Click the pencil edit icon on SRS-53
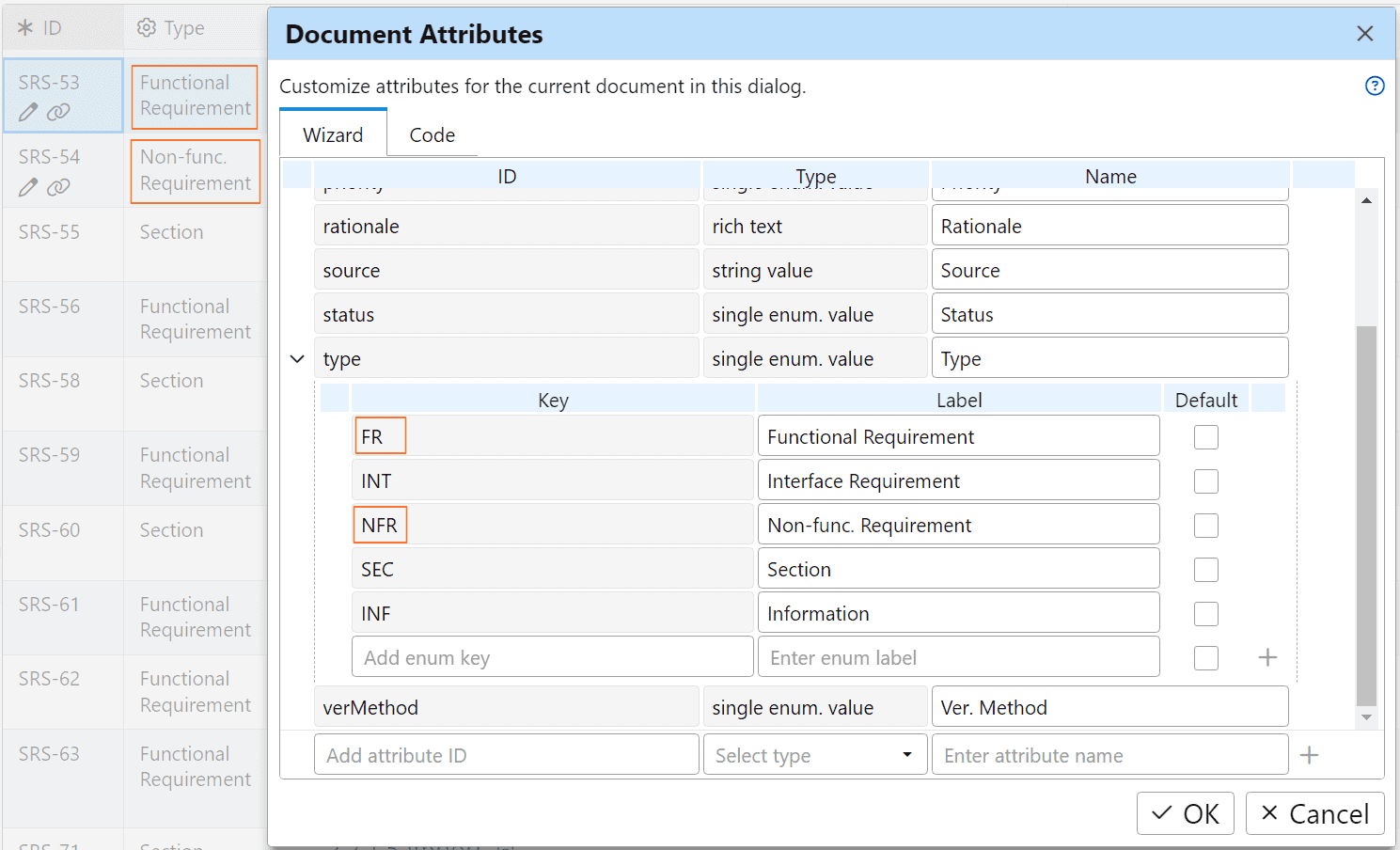This screenshot has width=1400, height=850. pos(28,112)
